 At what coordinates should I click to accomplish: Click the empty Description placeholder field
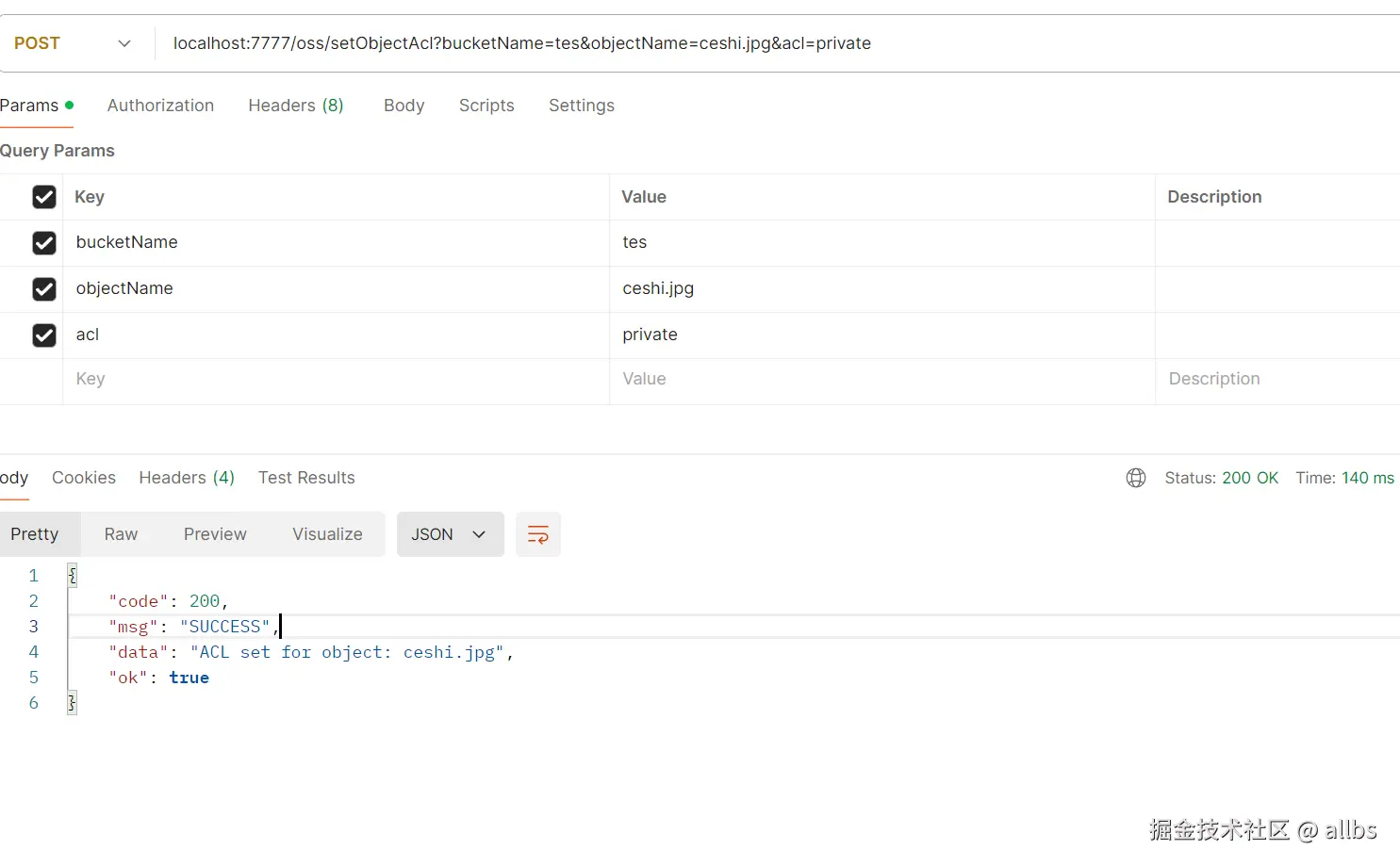(x=1277, y=380)
